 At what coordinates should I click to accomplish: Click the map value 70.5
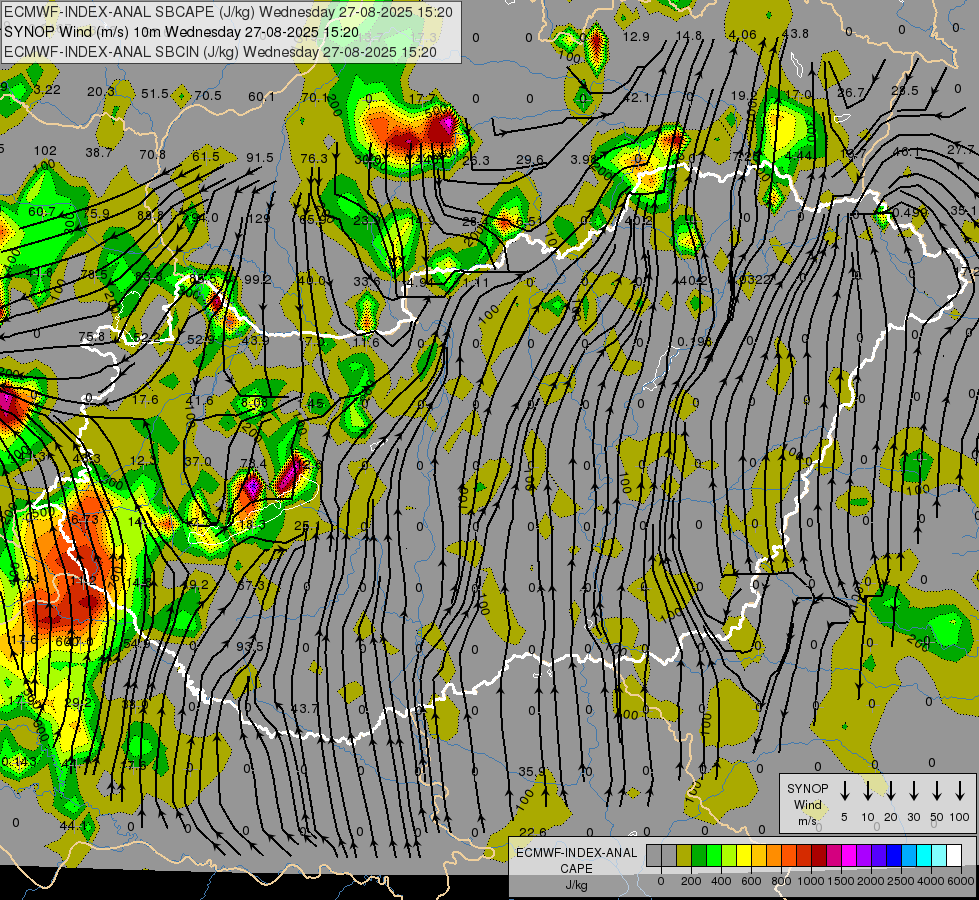pos(208,96)
